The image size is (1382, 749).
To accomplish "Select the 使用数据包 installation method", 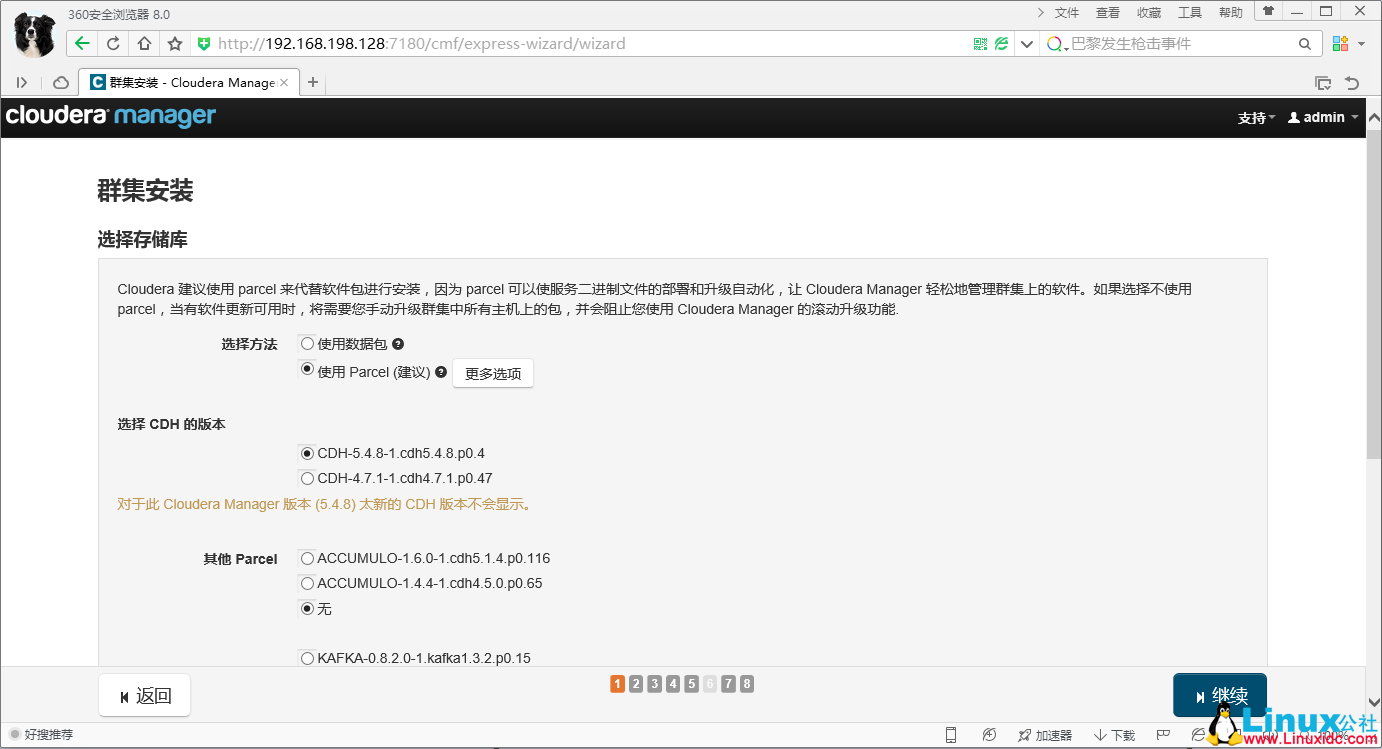I will coord(307,343).
